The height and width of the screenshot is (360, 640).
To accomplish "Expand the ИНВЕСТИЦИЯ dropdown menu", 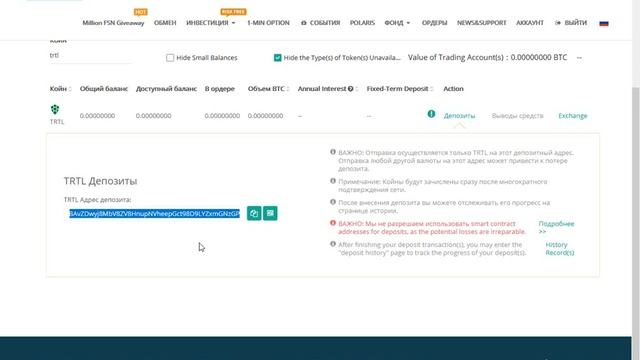I will [x=211, y=23].
